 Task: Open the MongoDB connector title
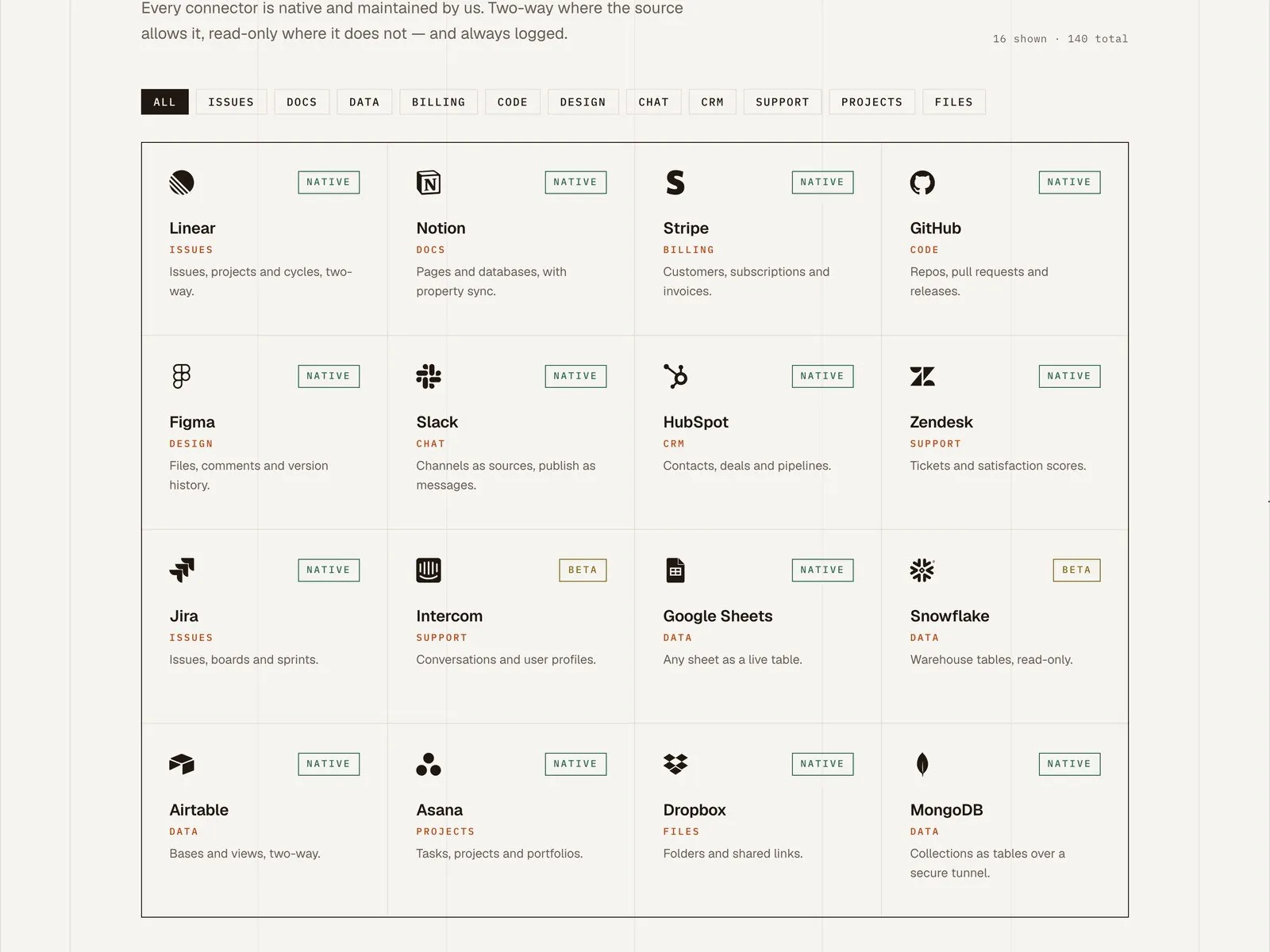[x=946, y=810]
